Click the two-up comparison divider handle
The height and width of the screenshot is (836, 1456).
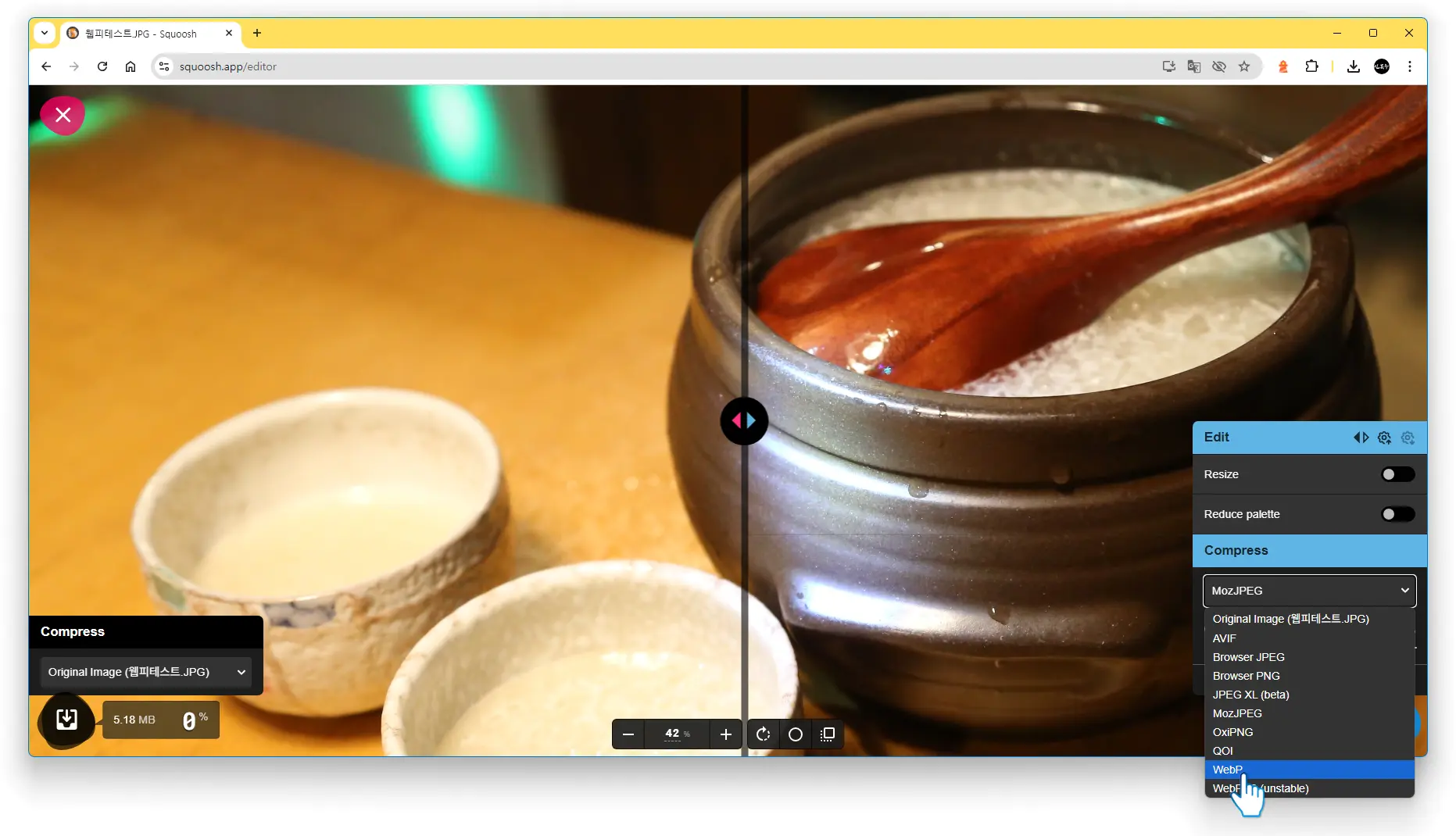(x=744, y=421)
